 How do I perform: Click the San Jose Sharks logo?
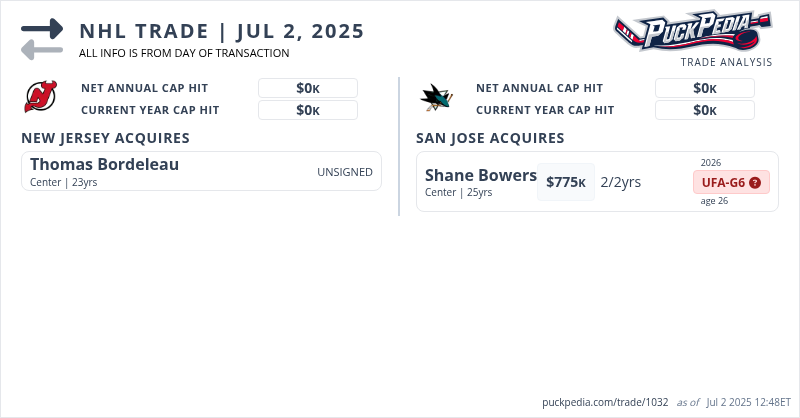(436, 97)
